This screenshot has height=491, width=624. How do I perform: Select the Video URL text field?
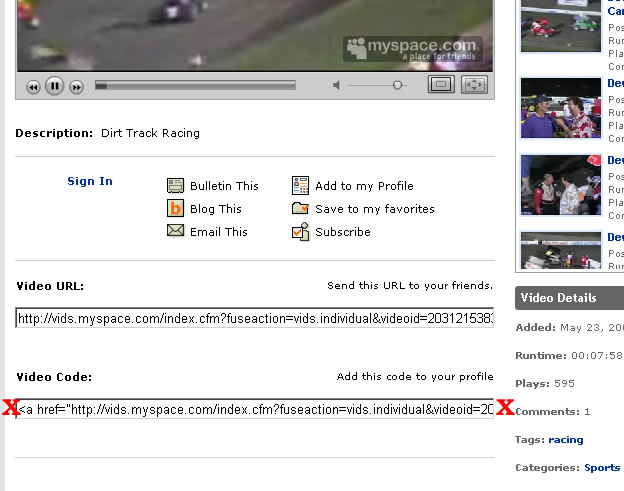[x=255, y=318]
